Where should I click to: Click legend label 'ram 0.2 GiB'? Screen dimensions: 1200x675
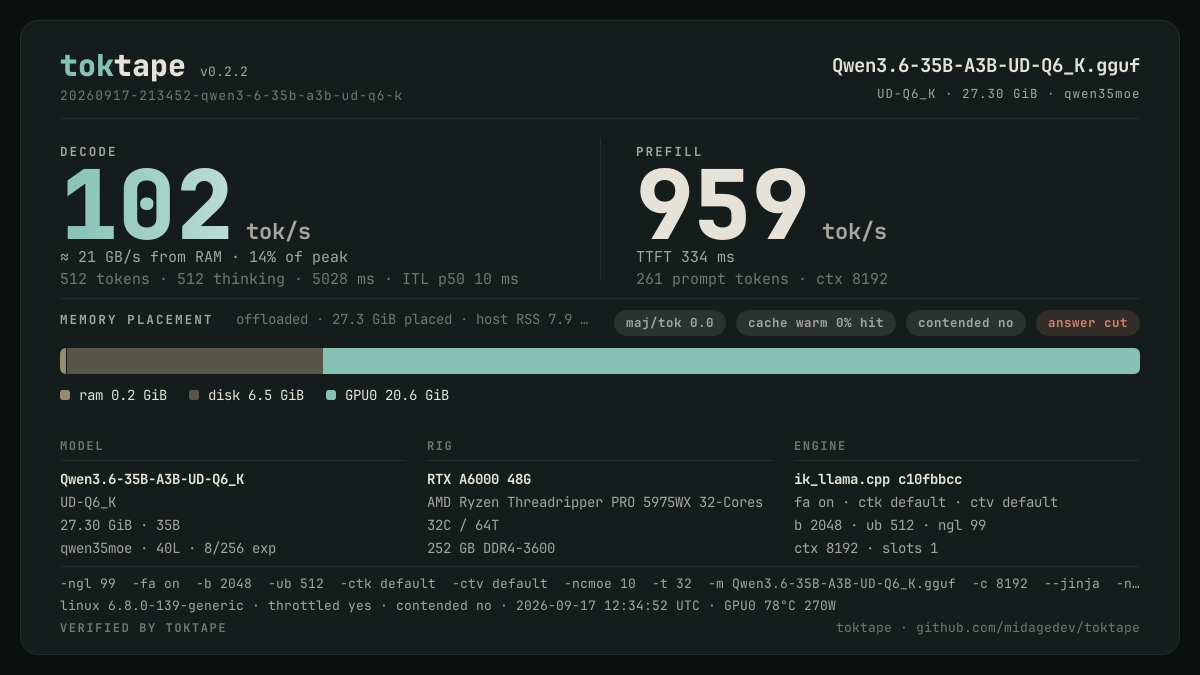123,396
